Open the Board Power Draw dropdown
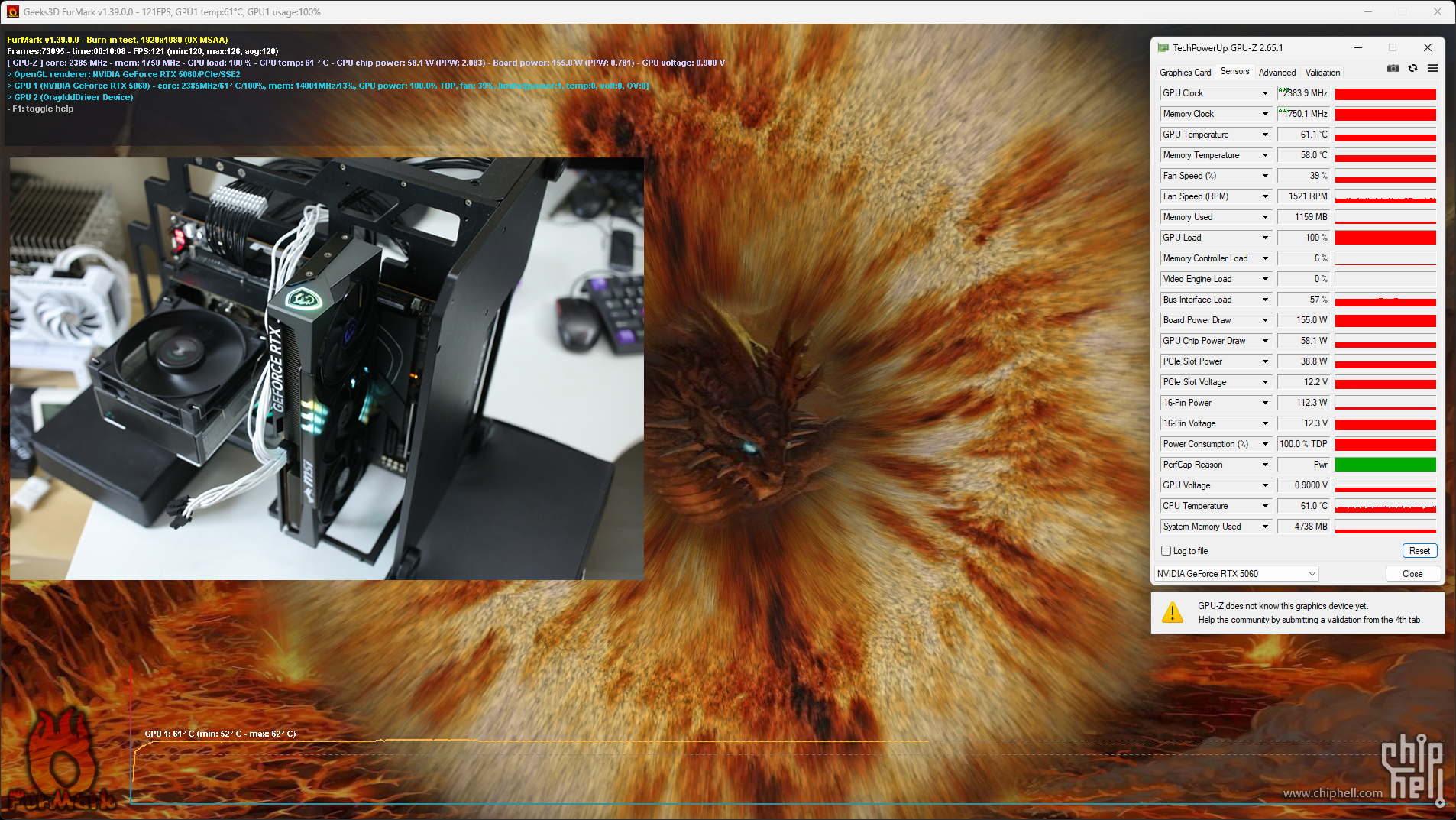 [1265, 320]
